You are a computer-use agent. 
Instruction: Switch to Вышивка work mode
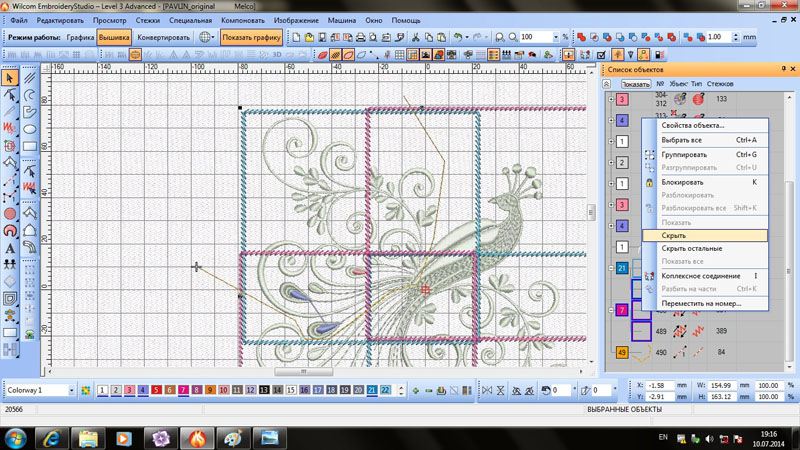[x=114, y=37]
